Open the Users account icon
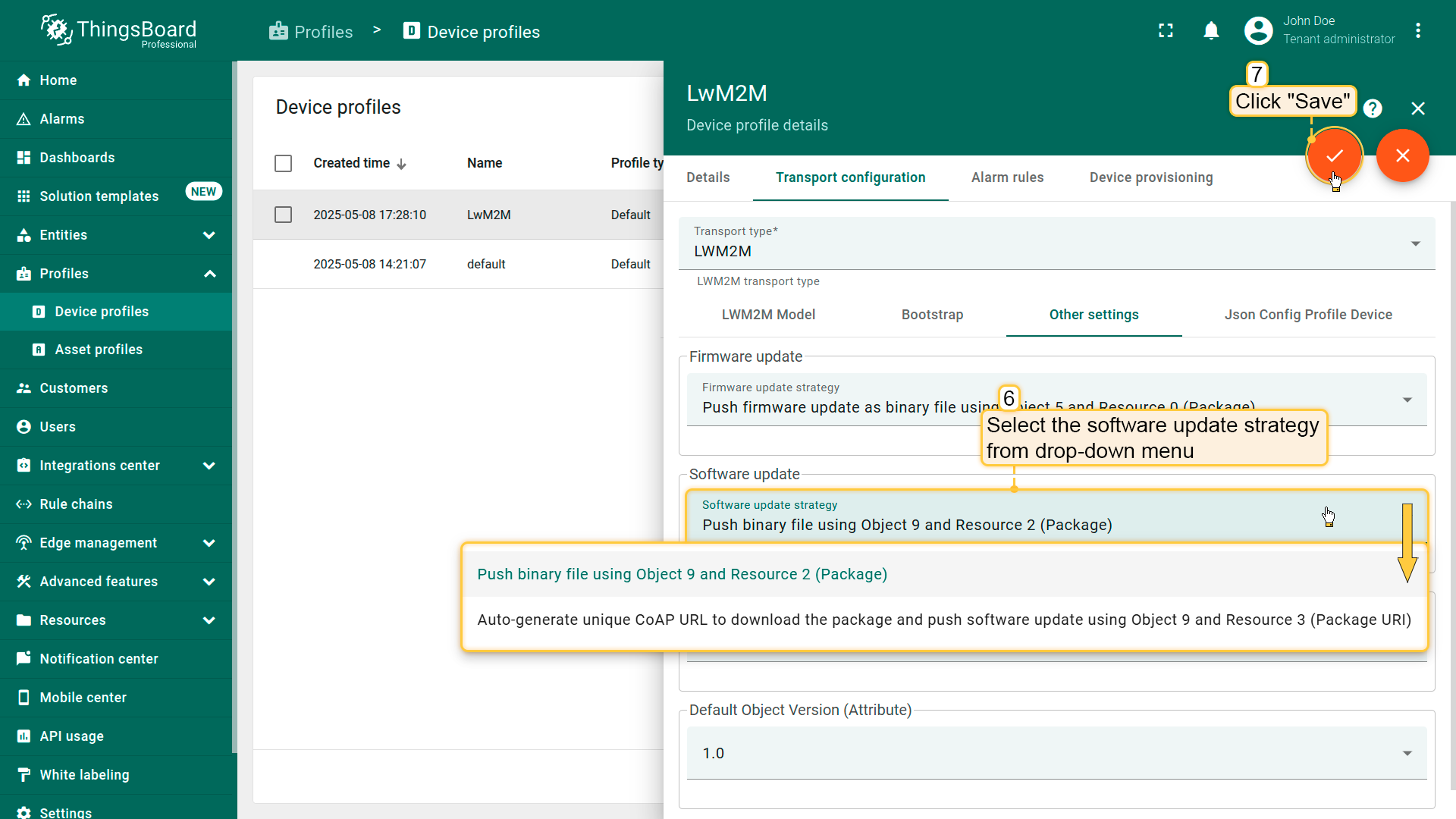The image size is (1456, 819). coord(24,427)
